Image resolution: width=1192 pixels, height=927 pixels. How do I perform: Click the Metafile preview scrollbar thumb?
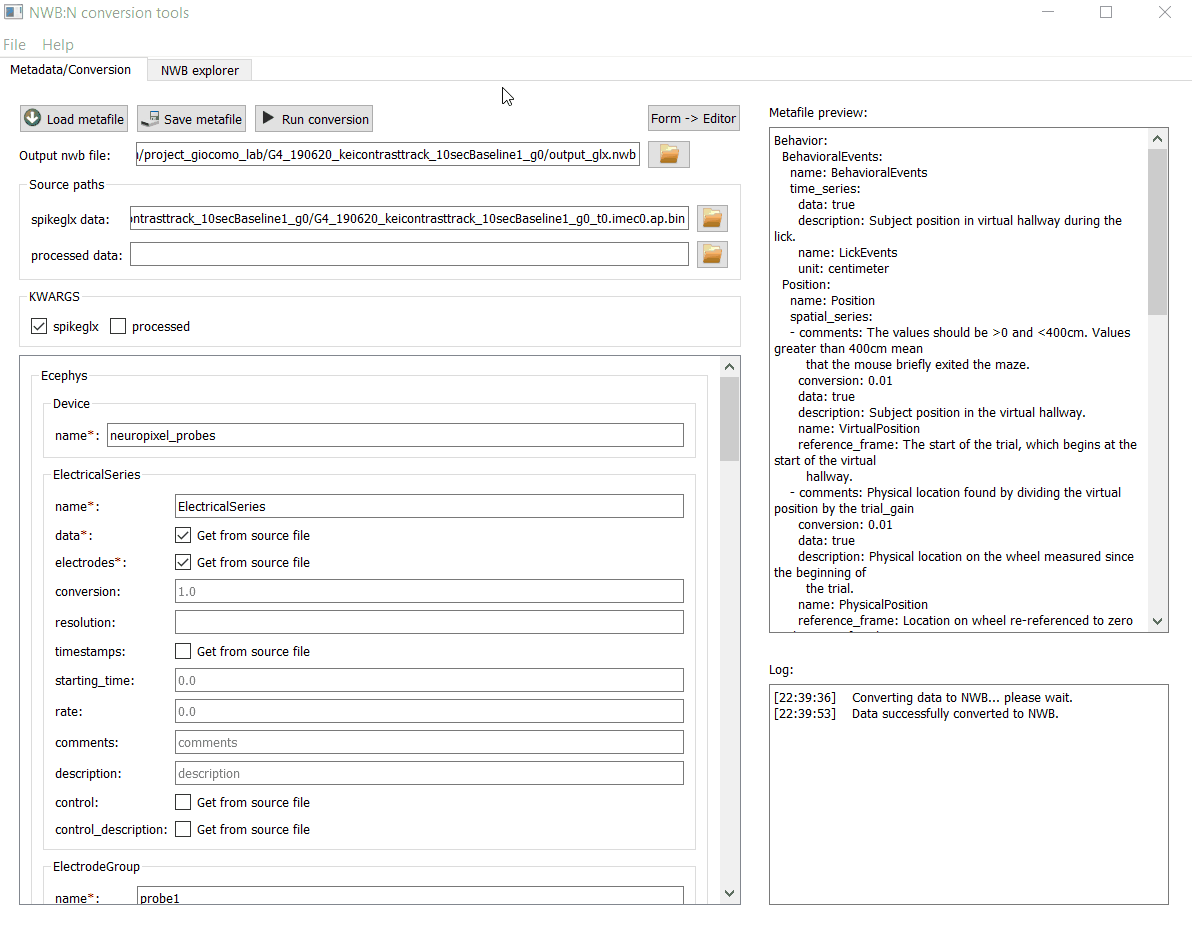tap(1157, 232)
